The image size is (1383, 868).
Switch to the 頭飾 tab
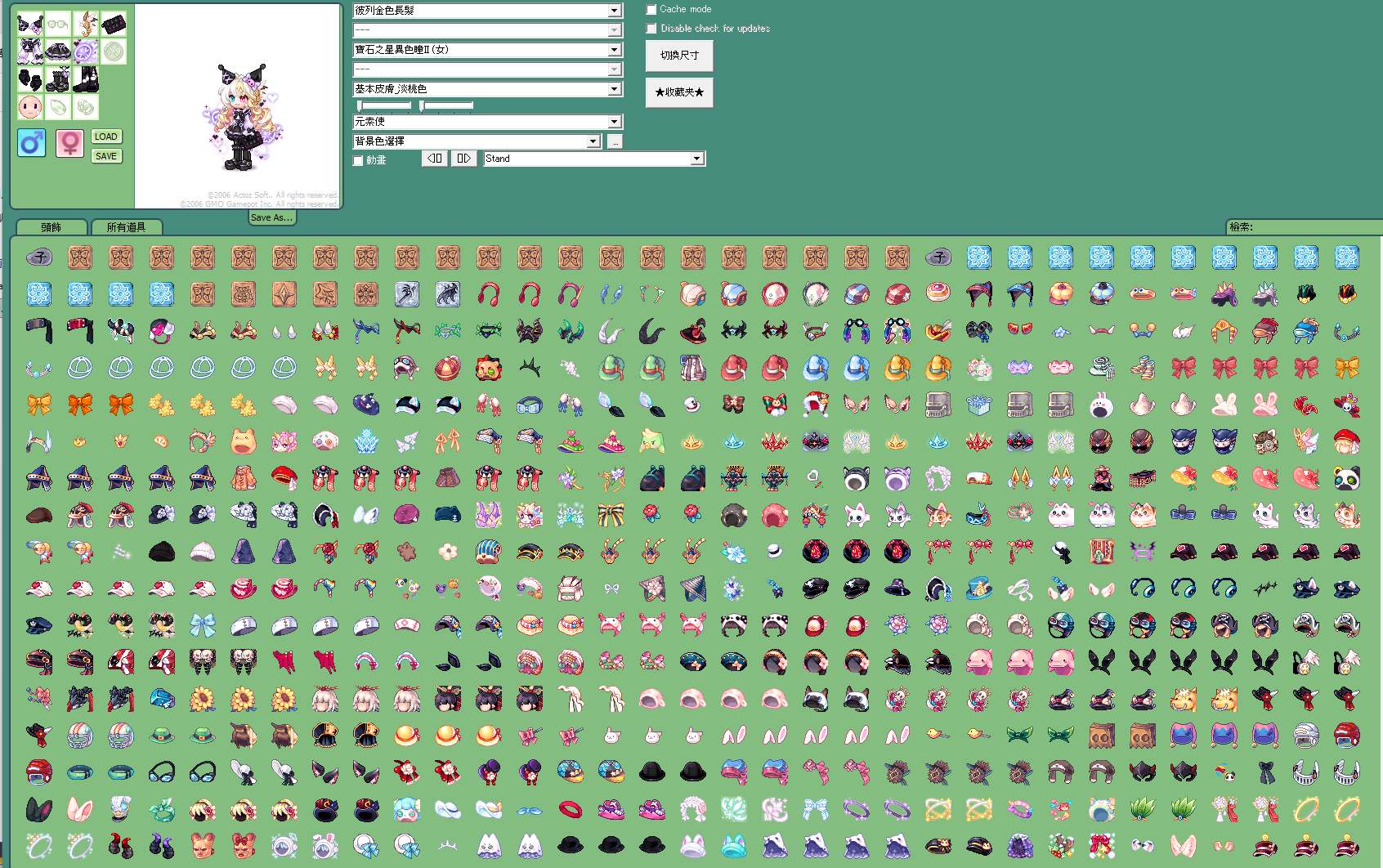pyautogui.click(x=51, y=227)
